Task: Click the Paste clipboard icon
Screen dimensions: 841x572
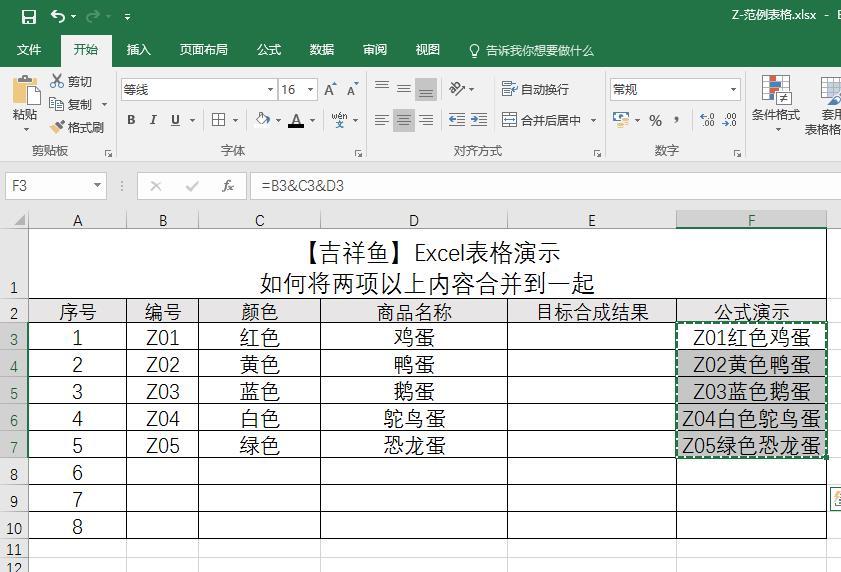Action: click(25, 90)
